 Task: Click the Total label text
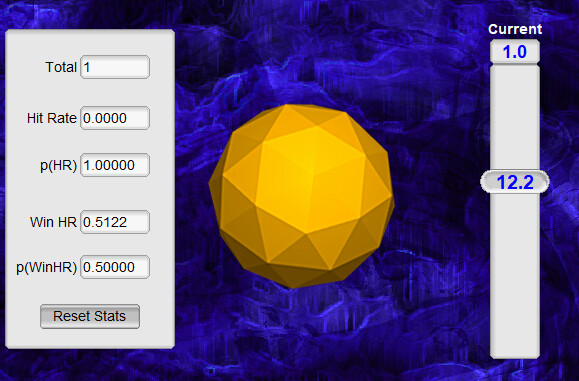(61, 67)
